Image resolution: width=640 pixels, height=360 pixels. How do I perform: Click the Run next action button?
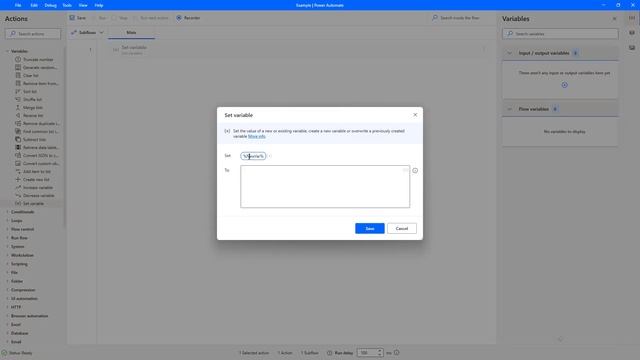click(151, 18)
